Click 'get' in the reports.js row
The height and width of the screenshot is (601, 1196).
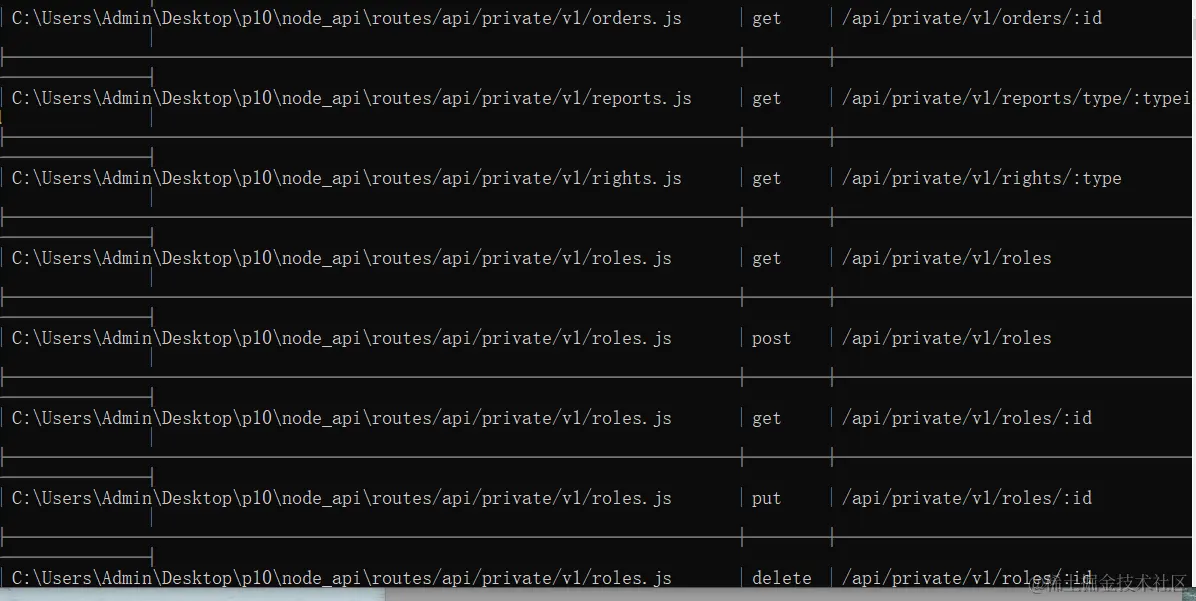click(766, 98)
